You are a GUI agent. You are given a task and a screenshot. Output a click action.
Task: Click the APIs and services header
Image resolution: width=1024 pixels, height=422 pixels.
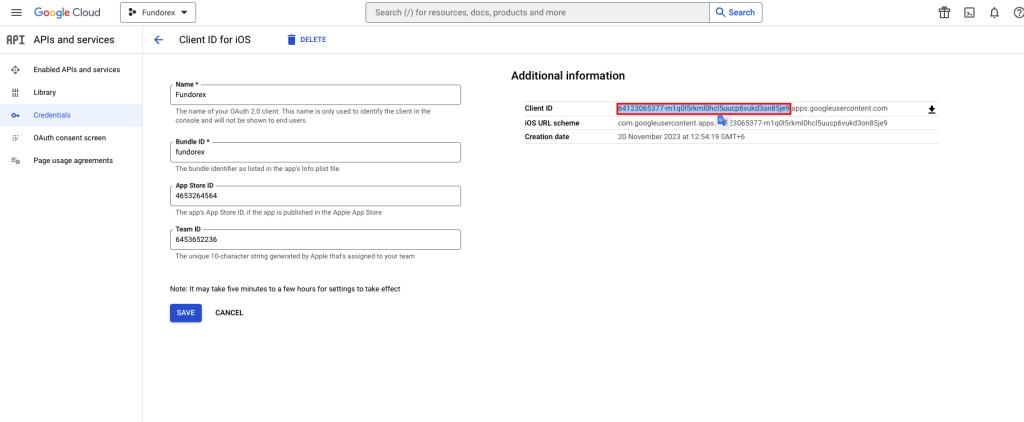click(x=74, y=40)
